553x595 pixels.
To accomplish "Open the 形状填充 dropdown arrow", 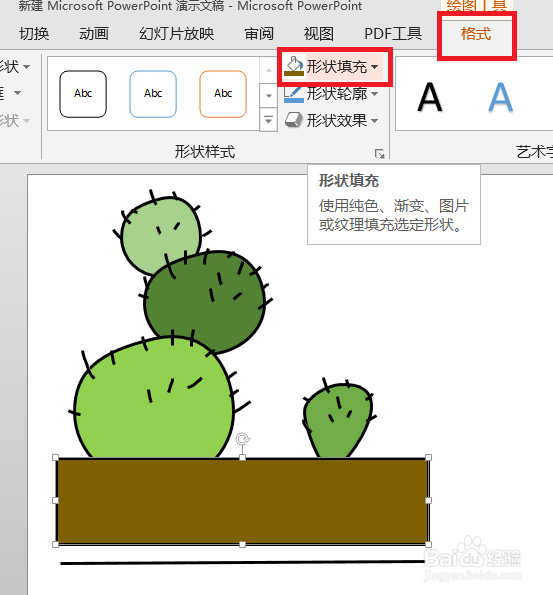I will click(x=375, y=67).
